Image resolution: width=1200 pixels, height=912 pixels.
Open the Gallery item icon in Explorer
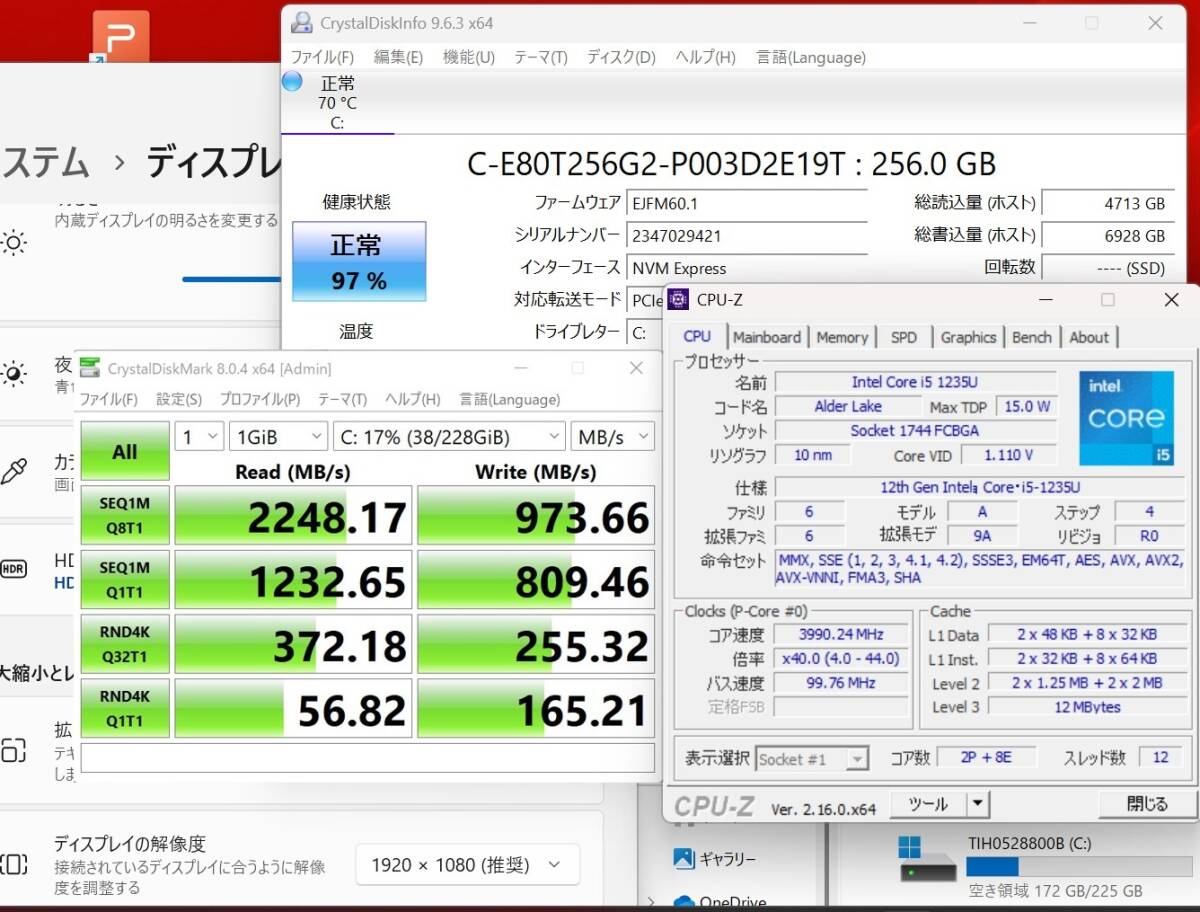(x=684, y=858)
